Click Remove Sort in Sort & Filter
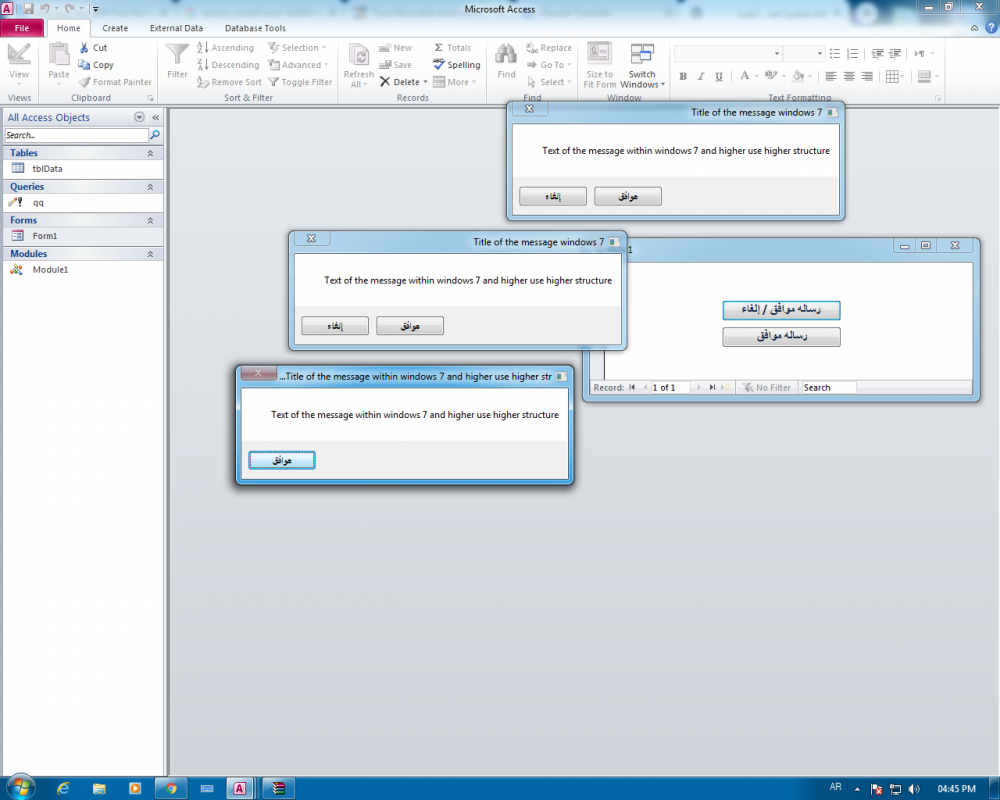Screen dimensions: 1000x800 click(x=230, y=82)
